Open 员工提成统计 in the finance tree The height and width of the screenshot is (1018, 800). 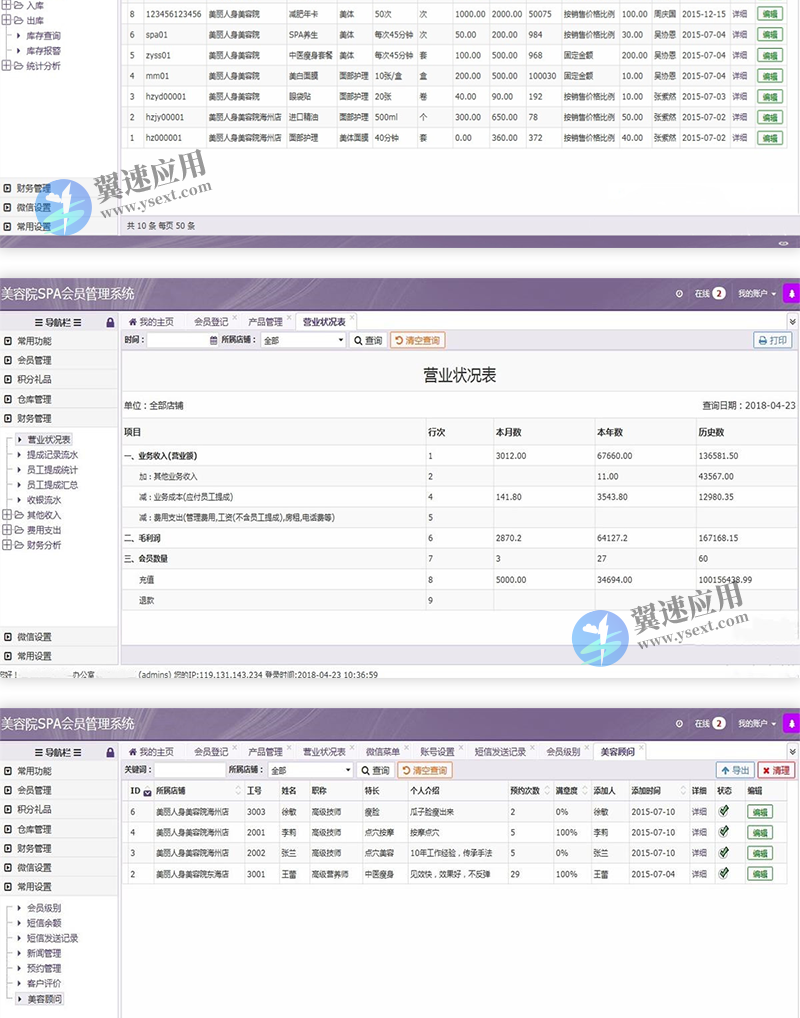coord(52,470)
